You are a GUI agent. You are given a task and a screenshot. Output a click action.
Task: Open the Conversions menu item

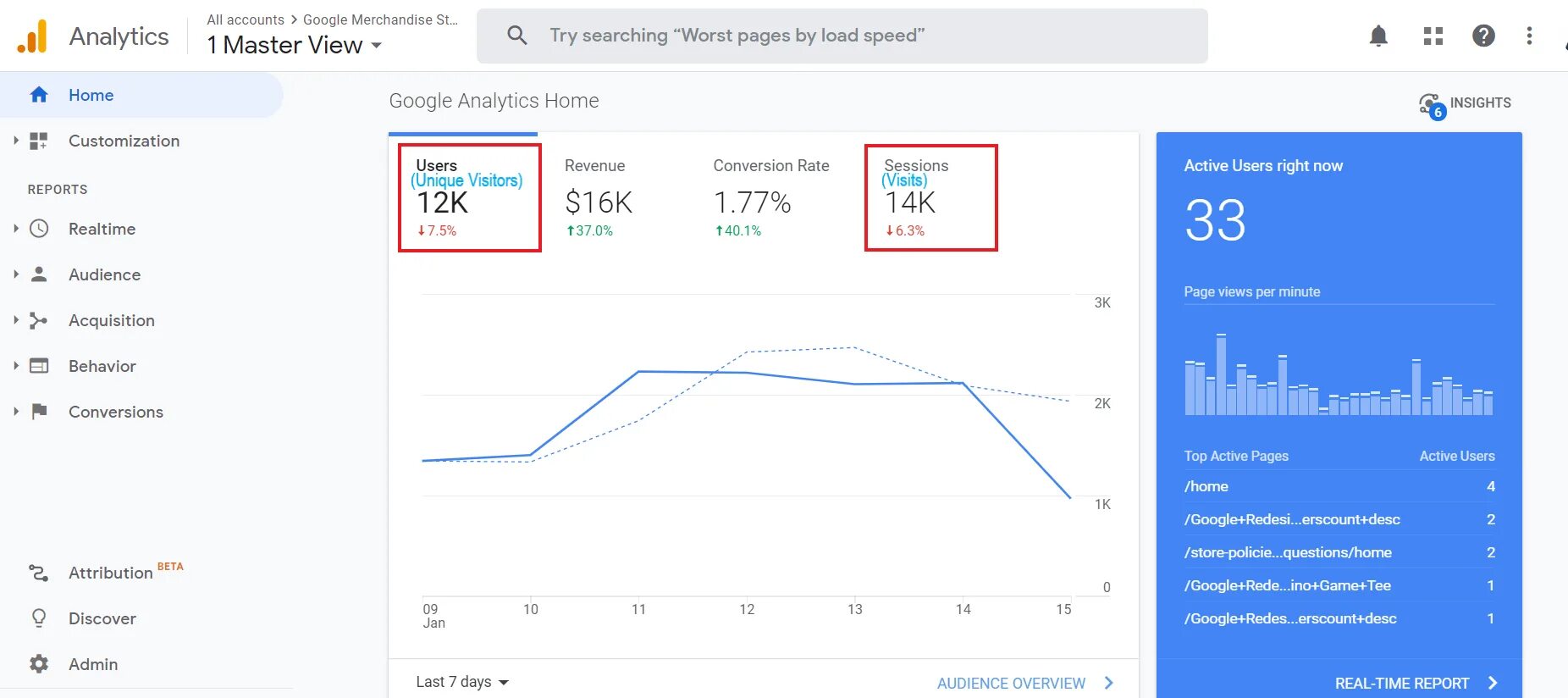pos(116,412)
